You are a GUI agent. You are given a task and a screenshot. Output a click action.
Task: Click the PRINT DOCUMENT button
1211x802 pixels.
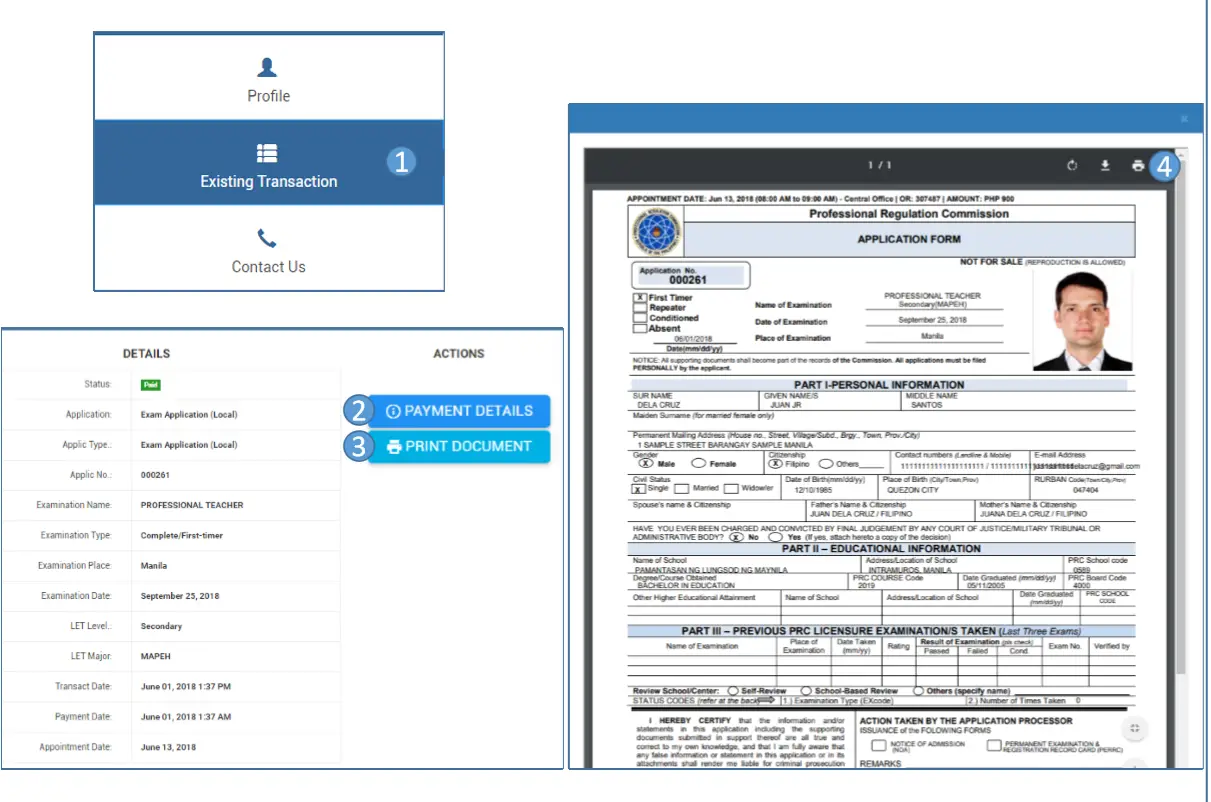(x=459, y=446)
